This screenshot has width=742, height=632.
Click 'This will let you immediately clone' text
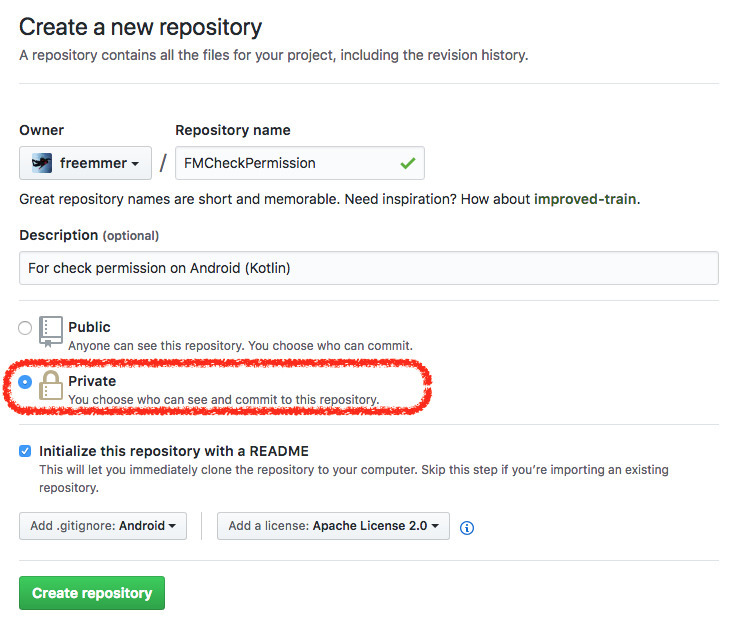tap(353, 478)
